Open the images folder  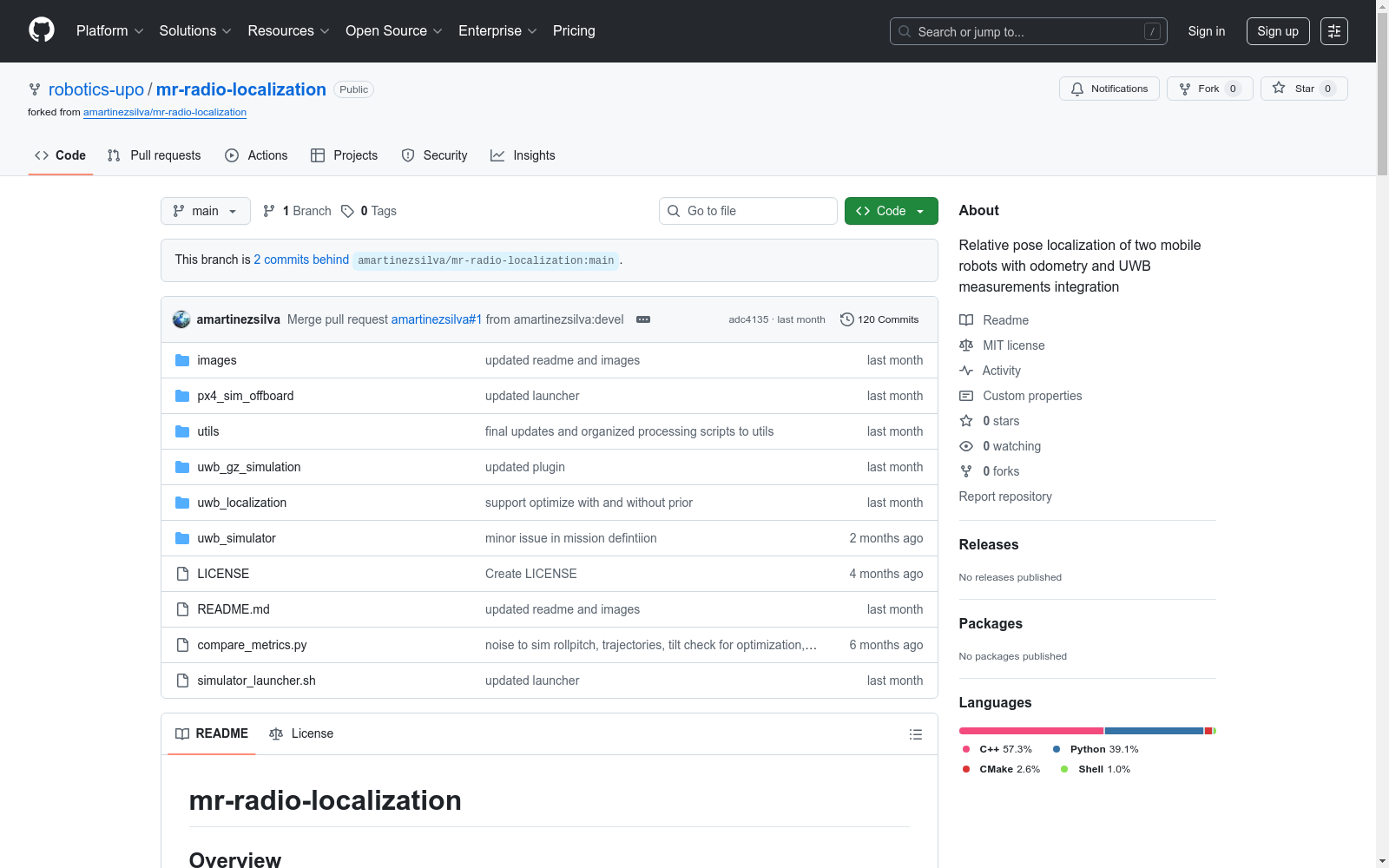pyautogui.click(x=217, y=360)
